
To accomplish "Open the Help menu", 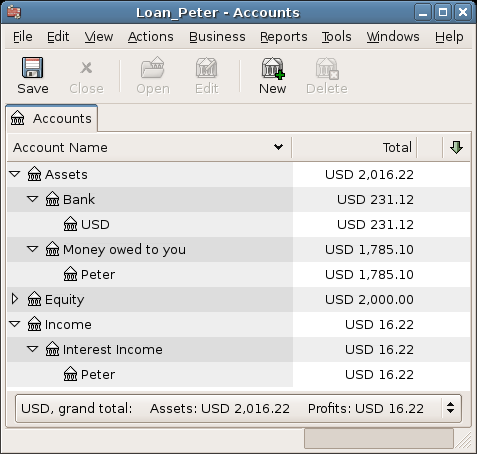I will point(449,37).
